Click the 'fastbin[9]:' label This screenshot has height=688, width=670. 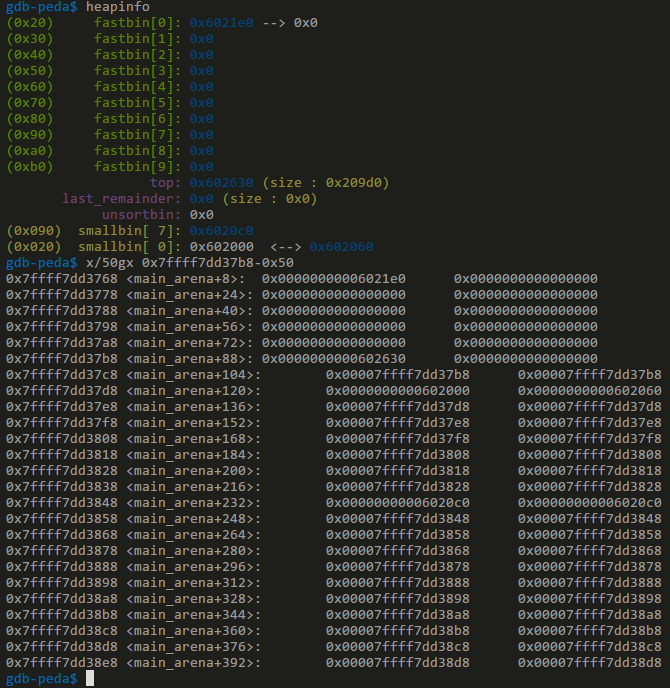tap(137, 167)
